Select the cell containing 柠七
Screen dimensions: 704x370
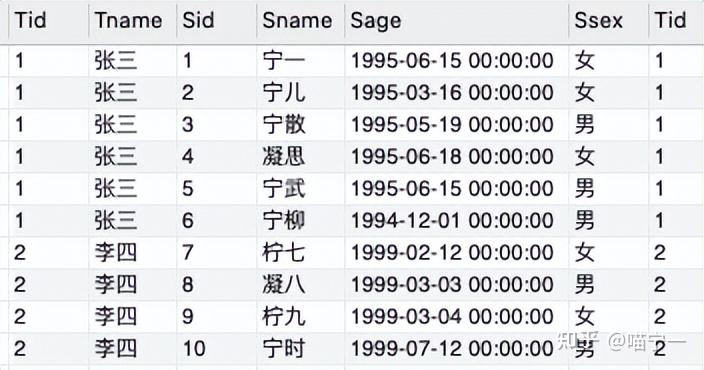(300, 253)
